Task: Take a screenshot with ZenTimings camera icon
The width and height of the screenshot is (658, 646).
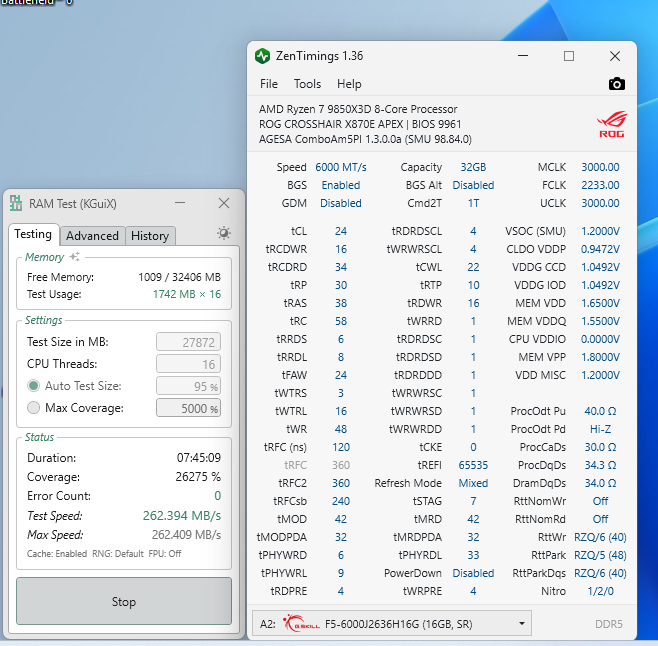Action: [616, 84]
